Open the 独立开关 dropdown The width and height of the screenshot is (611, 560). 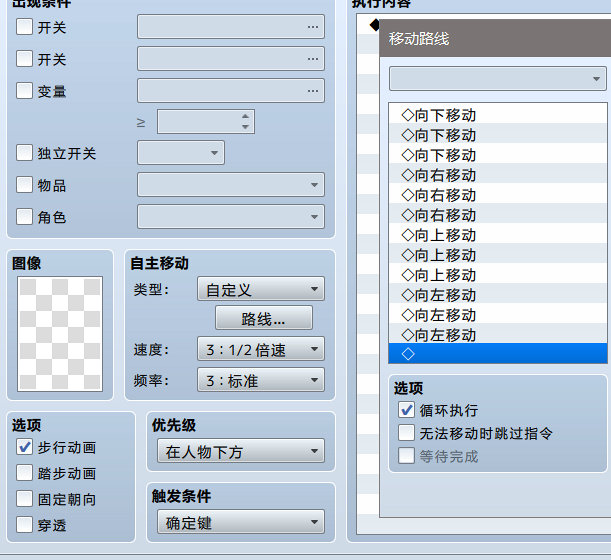click(x=181, y=153)
